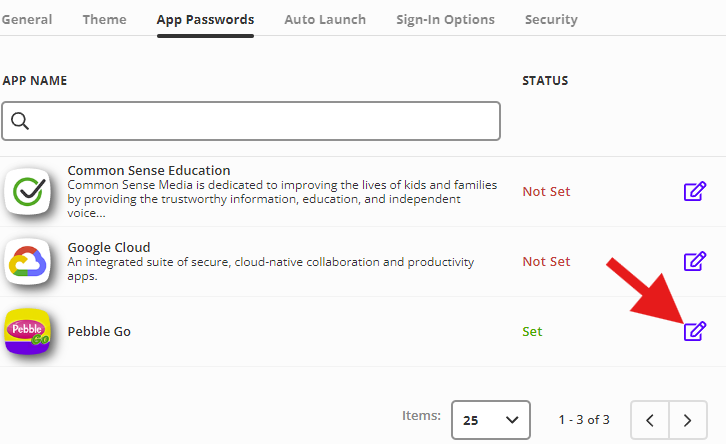Click the Google Cloud app logo
This screenshot has height=444, width=726.
tap(27, 262)
